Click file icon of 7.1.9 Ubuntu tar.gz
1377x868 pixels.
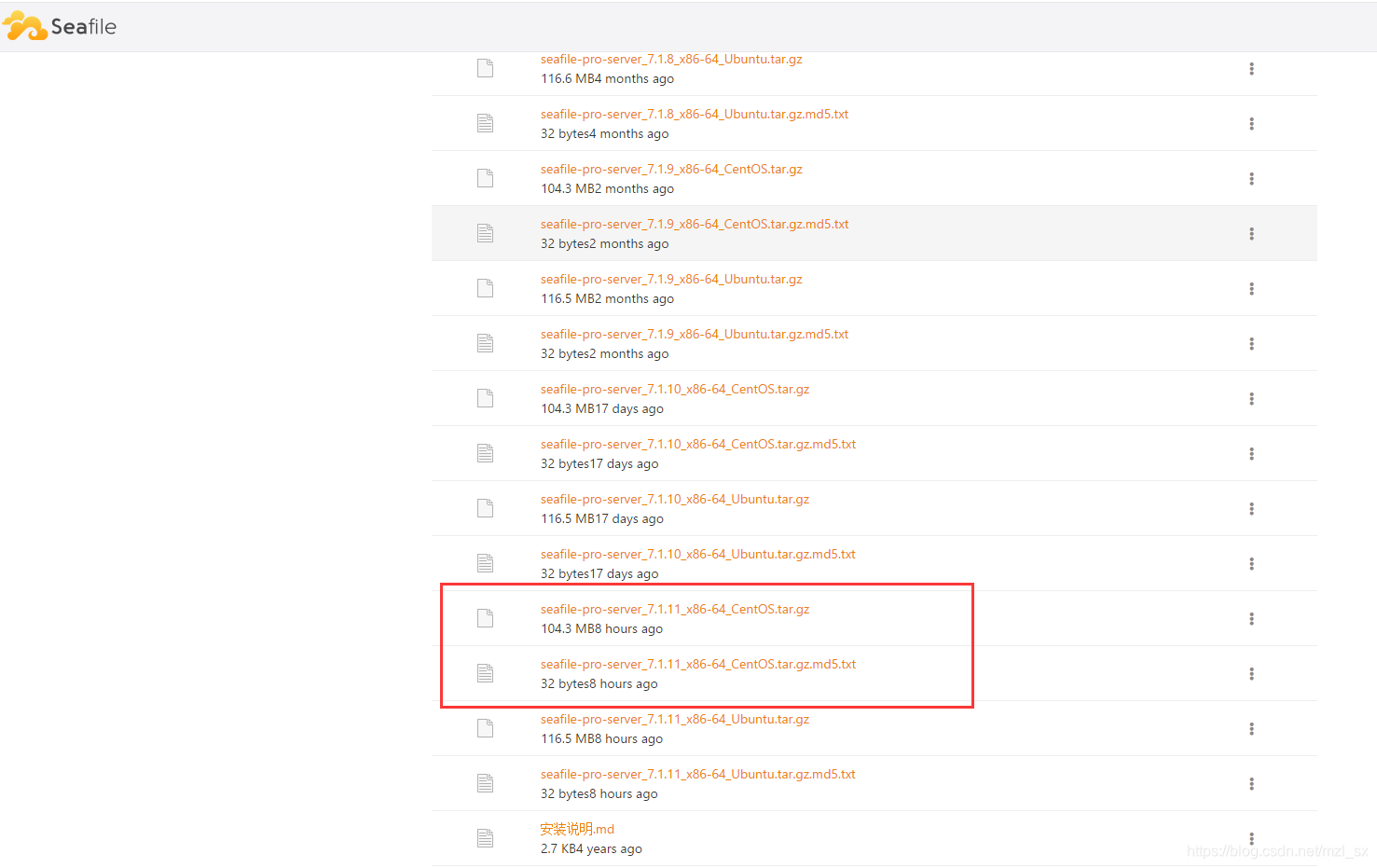click(x=485, y=288)
